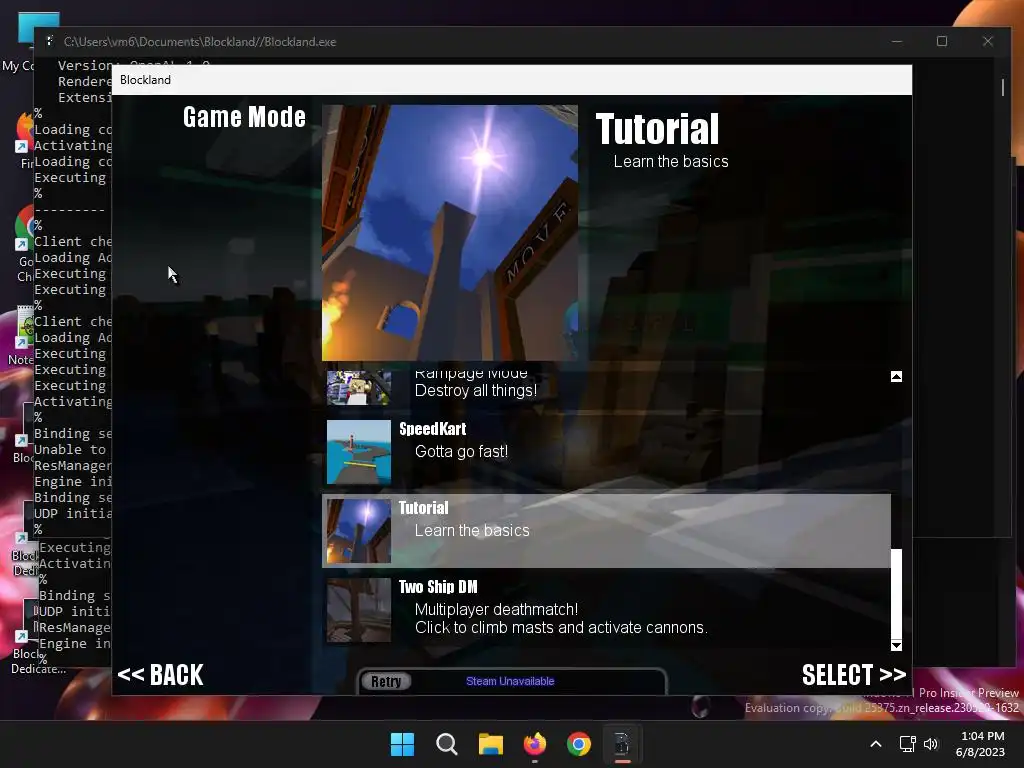Viewport: 1024px width, 768px height.
Task: Launch Chrome from the taskbar
Action: (579, 744)
